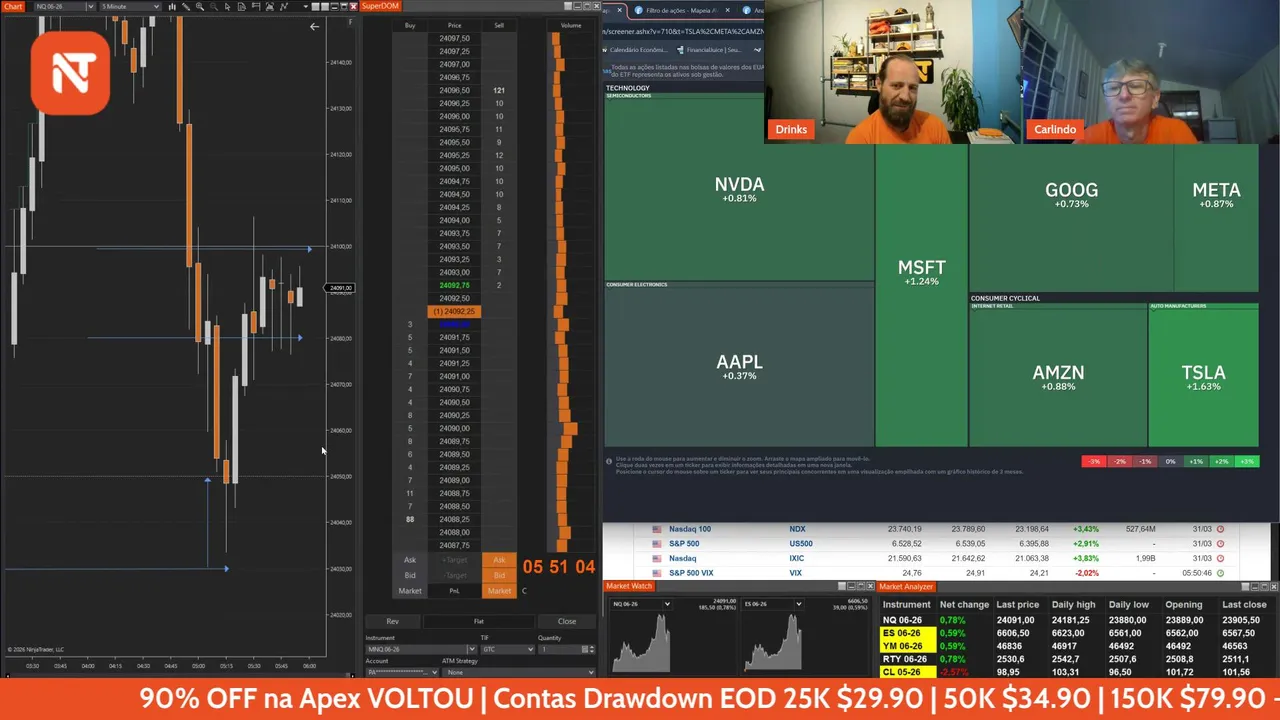Click the Close position button in SuperDOM
This screenshot has height=720, width=1280.
coord(567,621)
